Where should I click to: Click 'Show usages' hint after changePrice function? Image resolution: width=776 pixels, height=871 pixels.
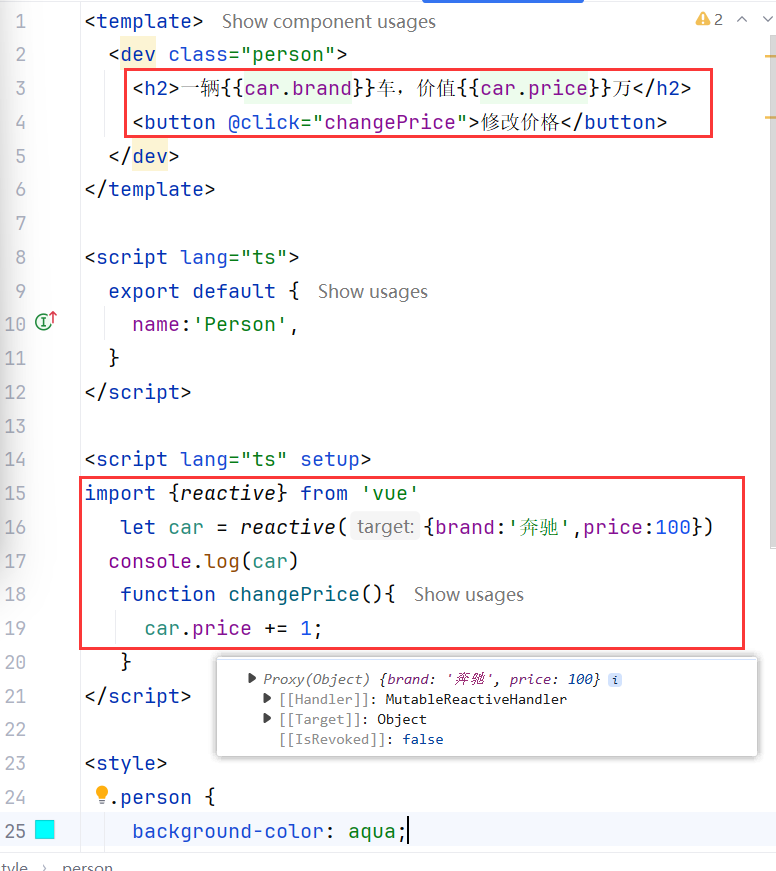point(469,595)
